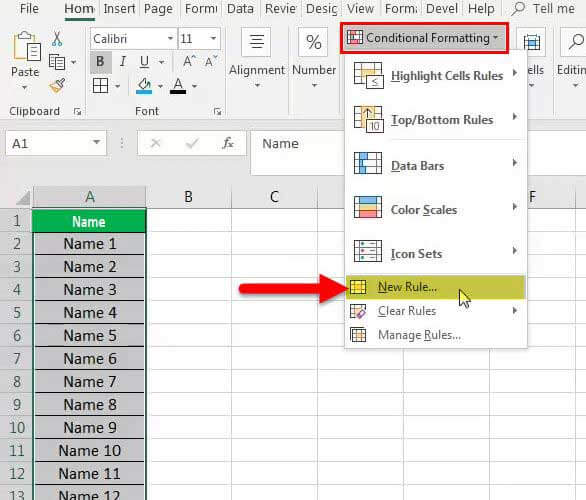Click the green Name header cell
The image size is (586, 500).
(89, 221)
